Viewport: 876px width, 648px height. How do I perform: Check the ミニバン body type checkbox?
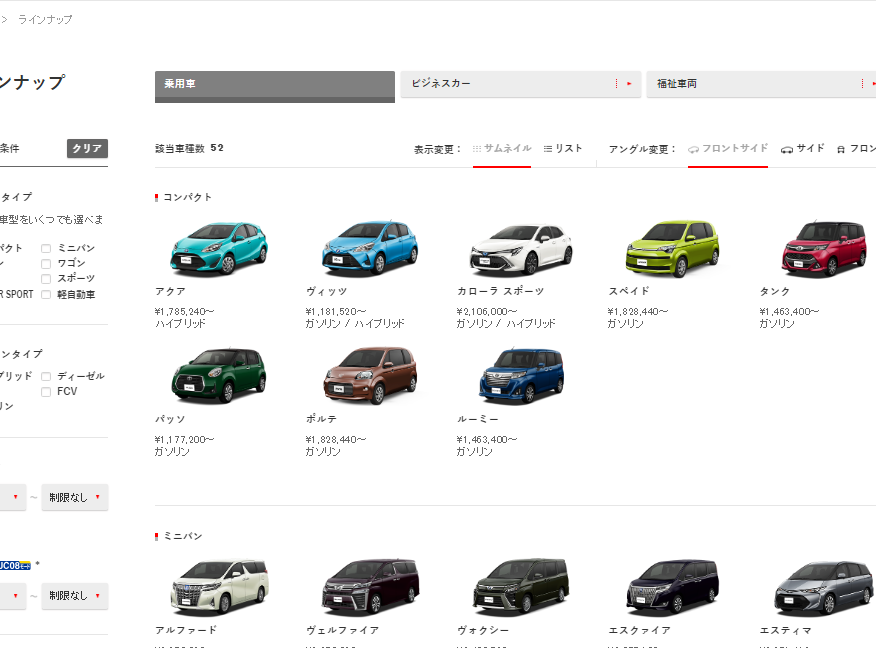tap(46, 248)
